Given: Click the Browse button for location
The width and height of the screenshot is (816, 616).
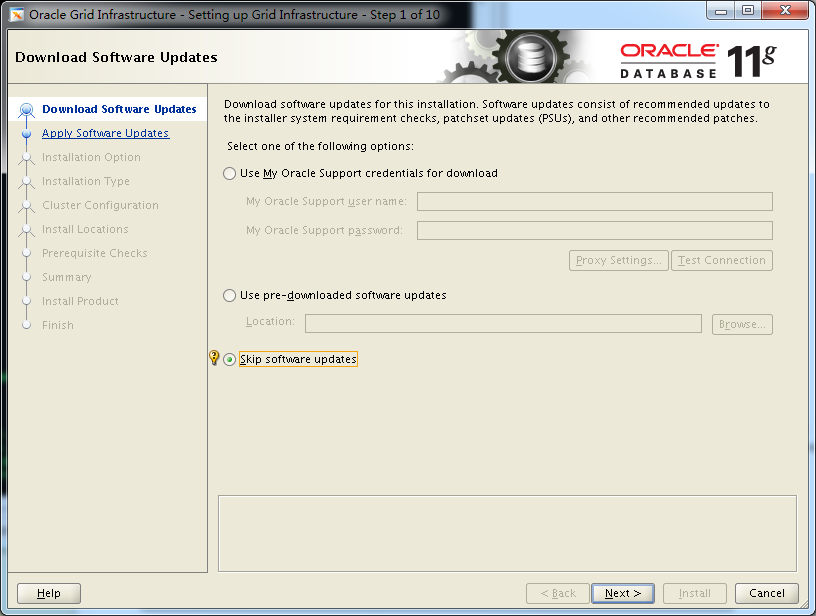Looking at the screenshot, I should pyautogui.click(x=742, y=324).
